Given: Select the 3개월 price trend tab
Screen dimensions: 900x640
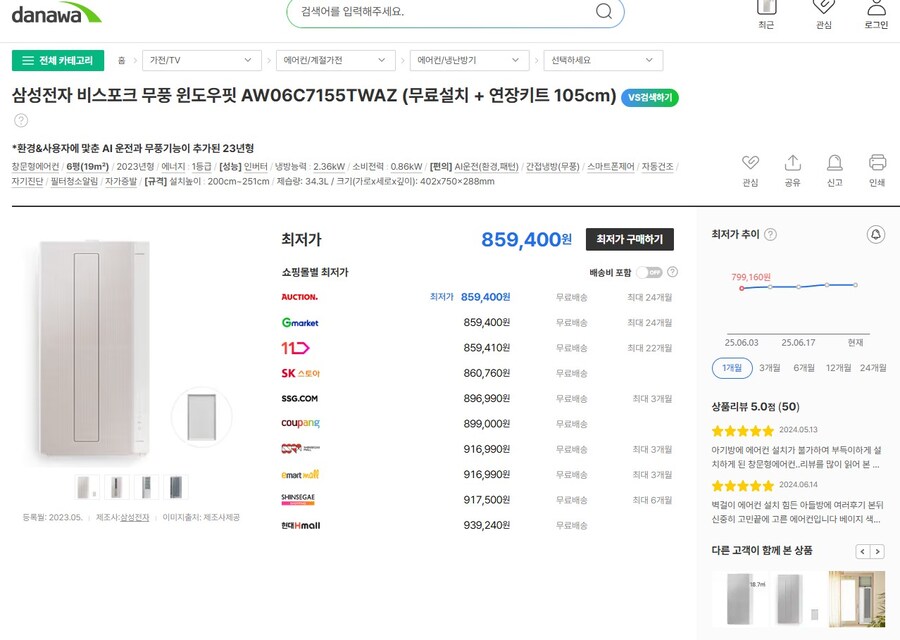Looking at the screenshot, I should click(x=770, y=368).
